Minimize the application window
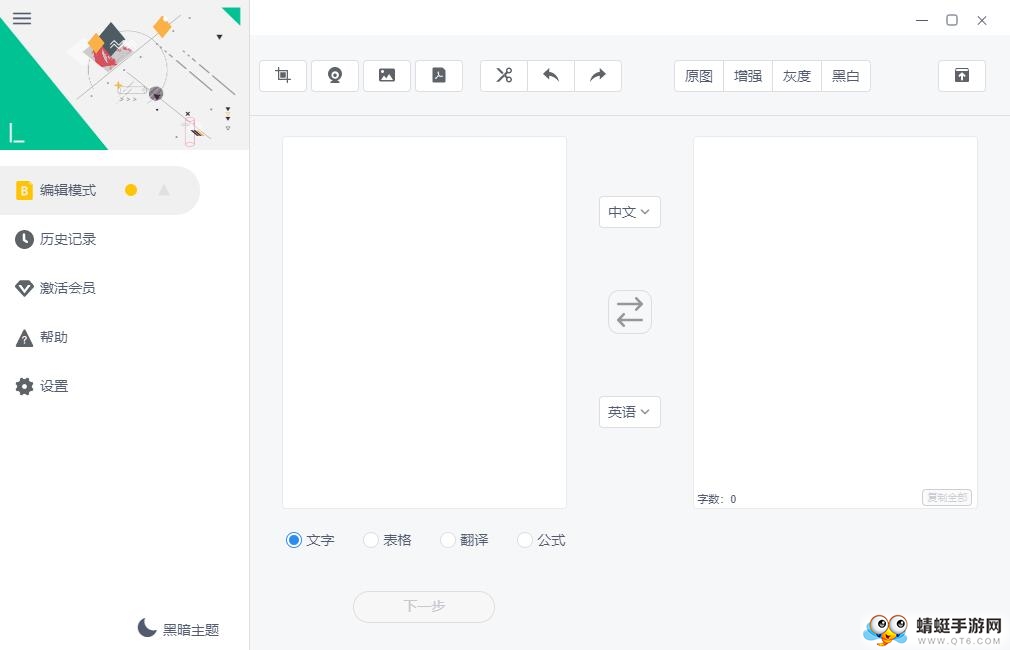The width and height of the screenshot is (1010, 650). (922, 21)
